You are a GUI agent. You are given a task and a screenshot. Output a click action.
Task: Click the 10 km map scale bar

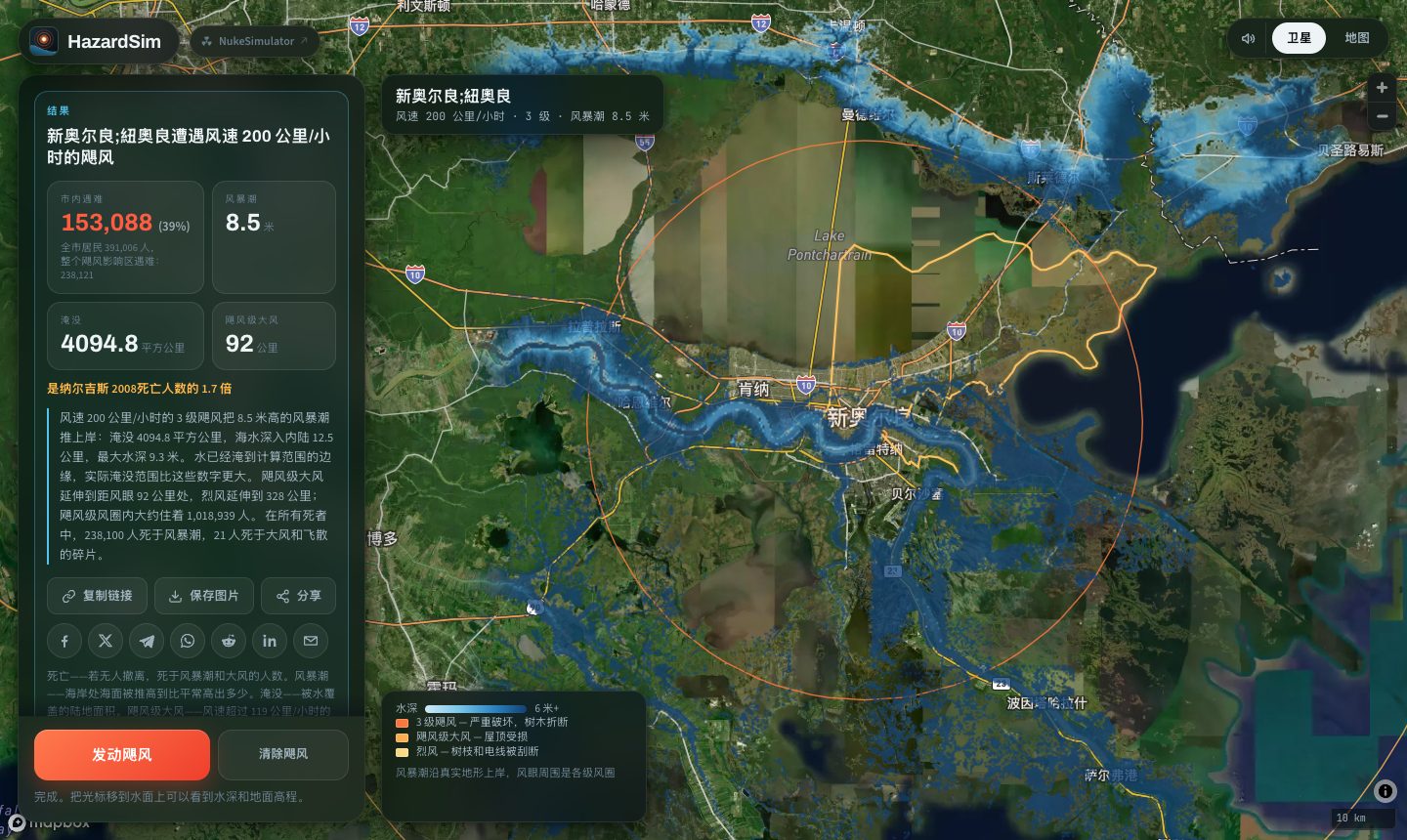point(1364,818)
